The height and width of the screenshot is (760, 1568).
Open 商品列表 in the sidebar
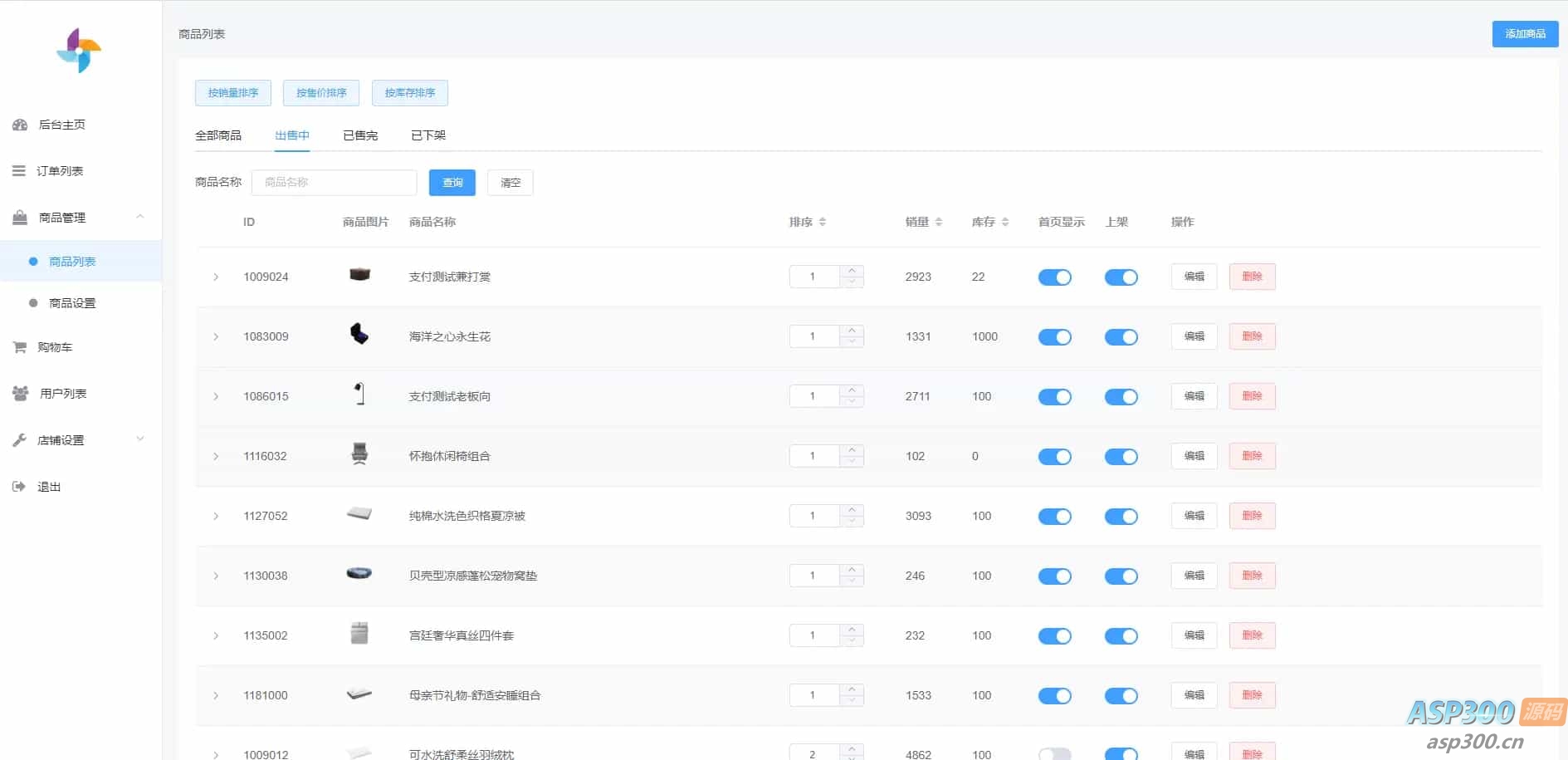[81, 262]
